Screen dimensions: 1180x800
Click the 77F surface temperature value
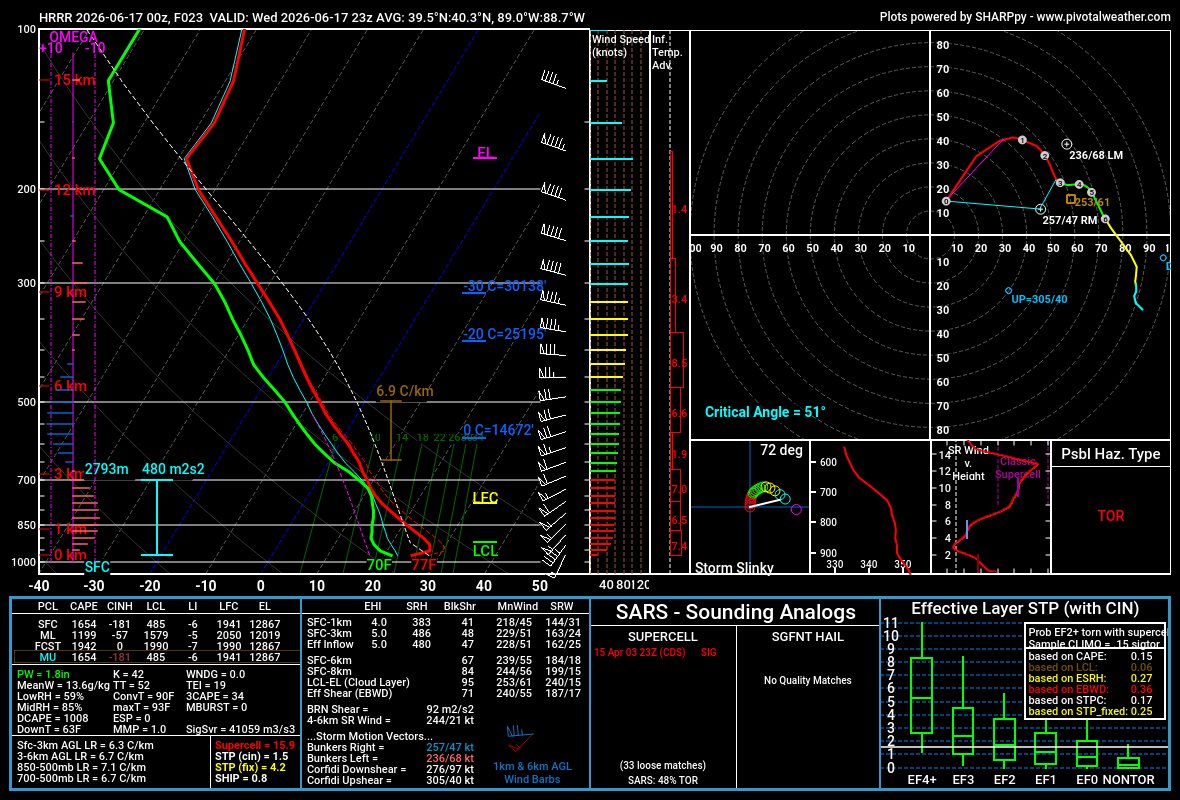click(x=424, y=564)
